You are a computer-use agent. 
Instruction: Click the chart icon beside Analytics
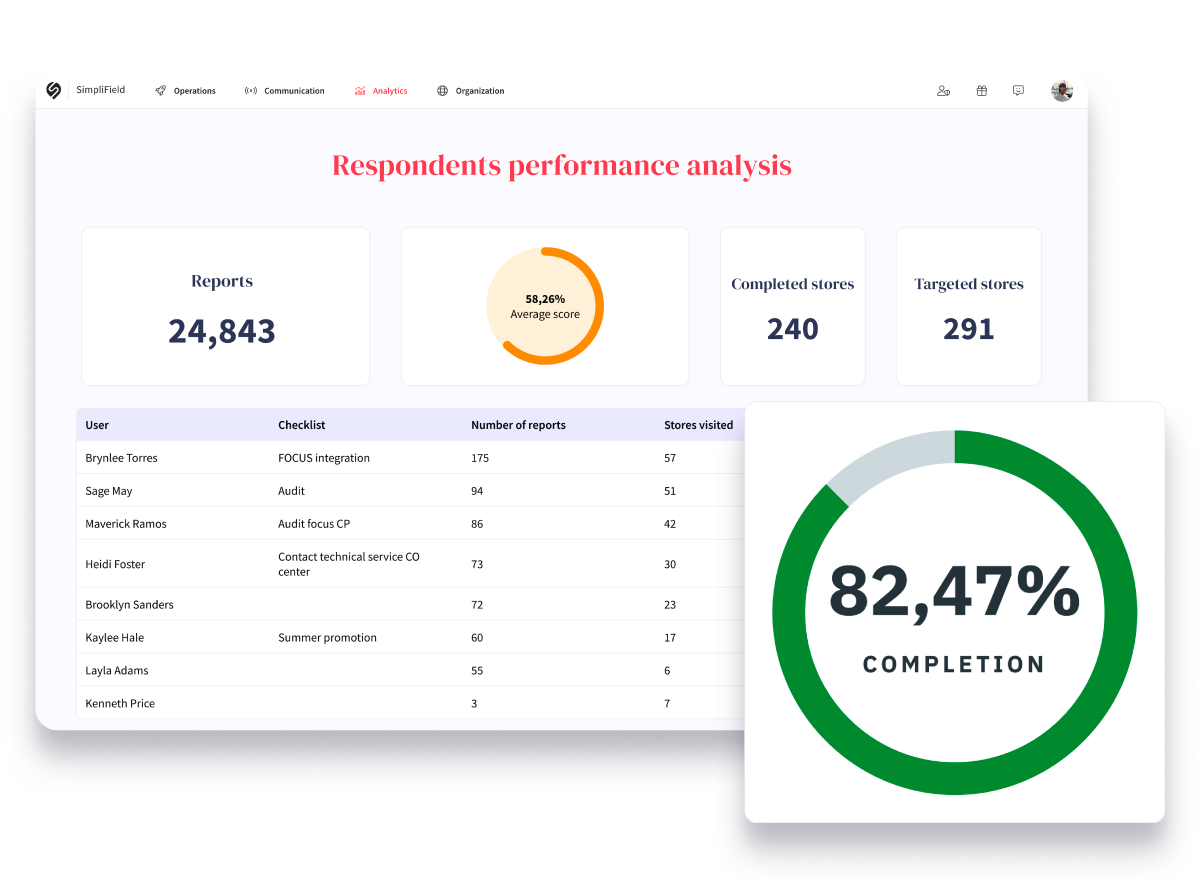[x=360, y=91]
